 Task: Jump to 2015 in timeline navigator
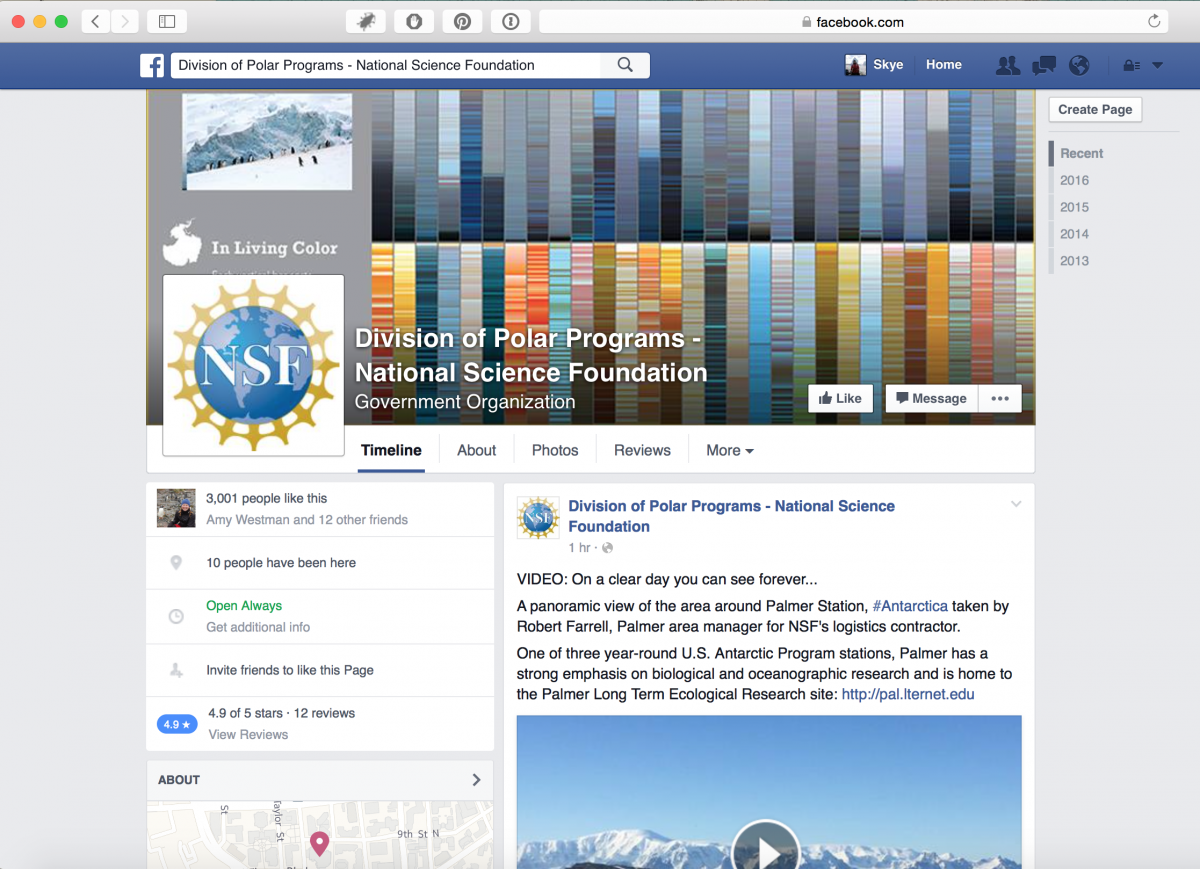(1074, 207)
